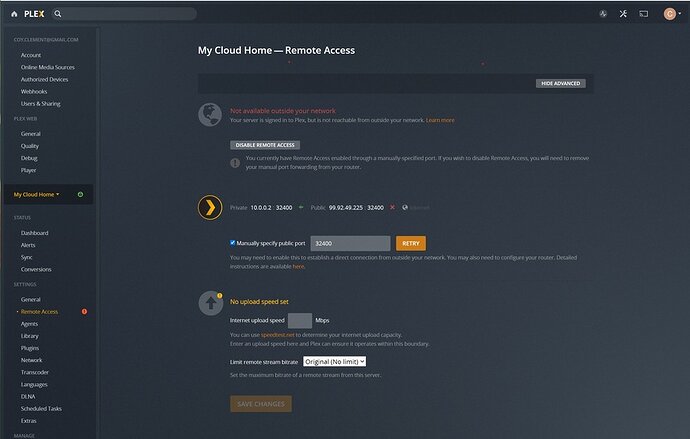Open Languages settings
Image resolution: width=690 pixels, height=439 pixels.
coord(34,384)
